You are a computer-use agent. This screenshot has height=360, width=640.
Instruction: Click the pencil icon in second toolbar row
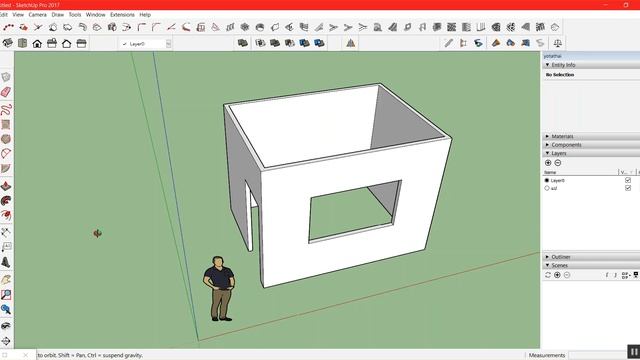[x=449, y=43]
